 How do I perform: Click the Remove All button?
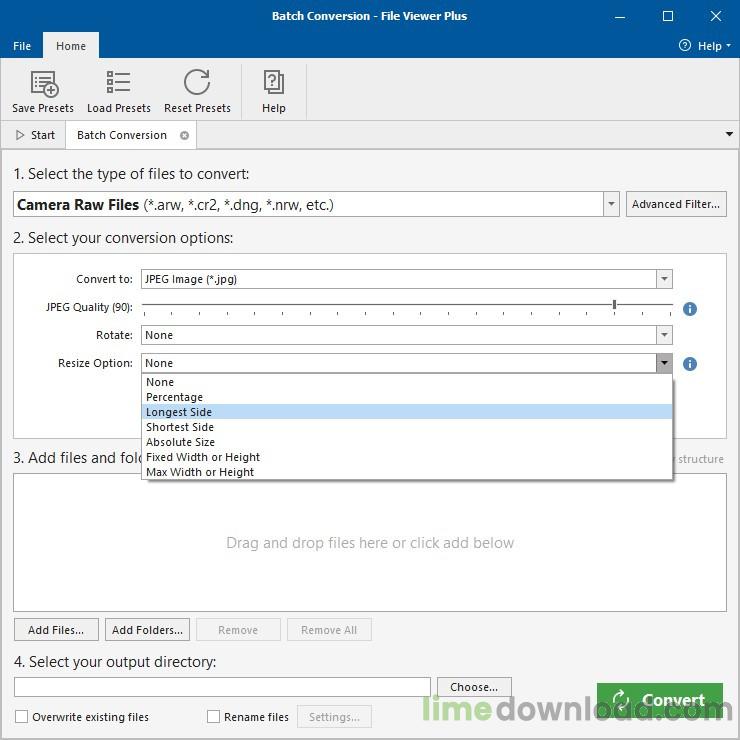click(x=329, y=630)
